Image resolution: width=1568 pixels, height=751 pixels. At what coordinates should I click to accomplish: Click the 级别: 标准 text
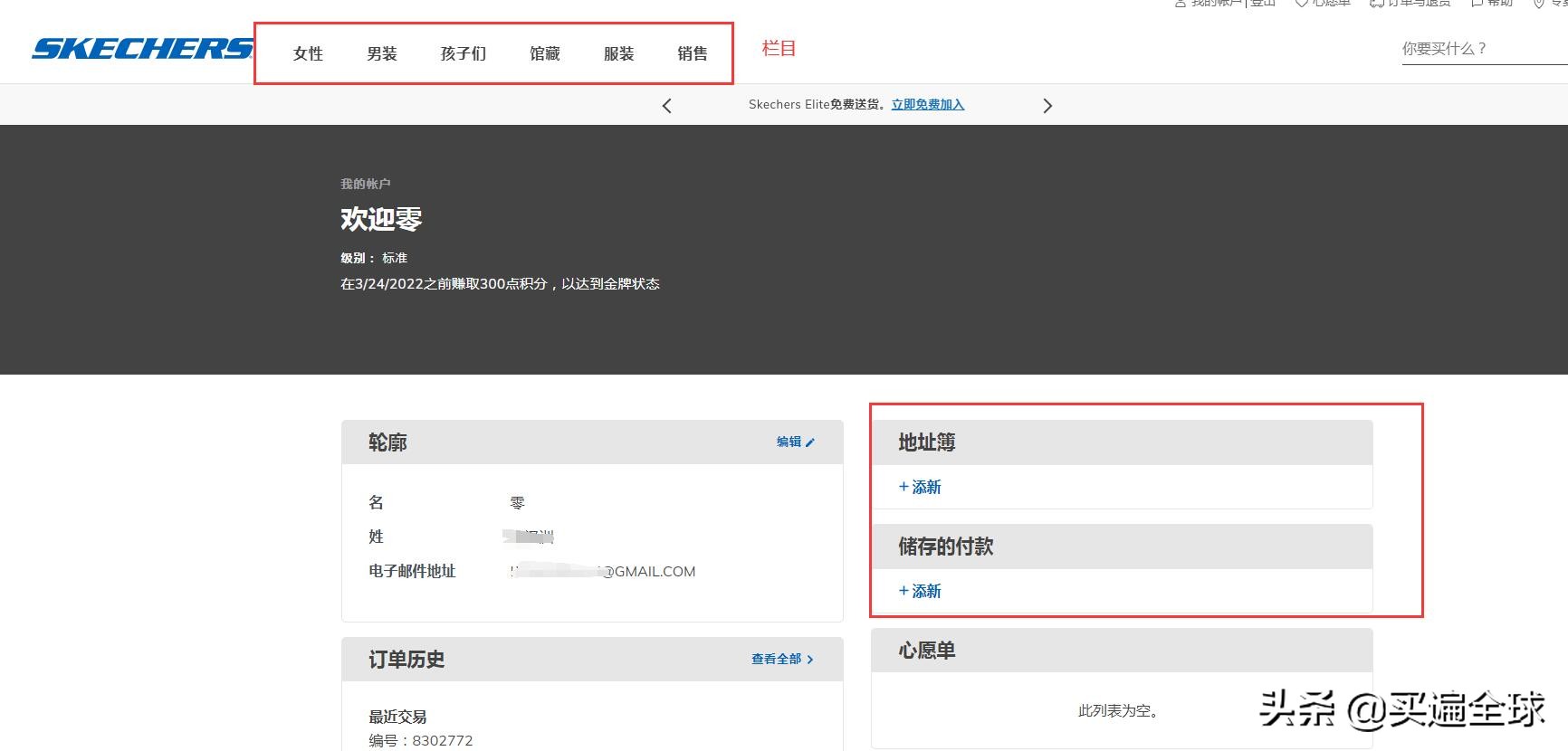point(374,258)
